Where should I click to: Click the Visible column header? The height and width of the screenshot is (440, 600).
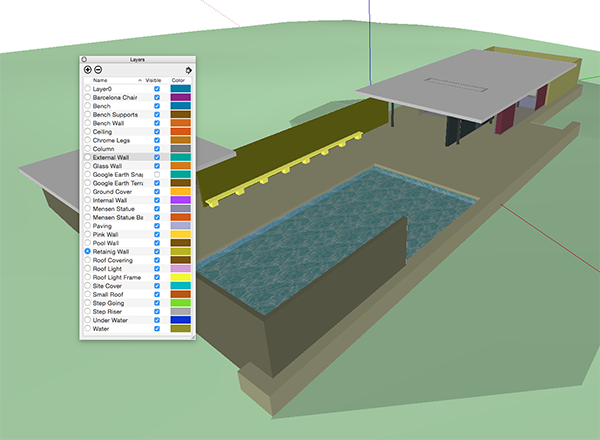pos(153,80)
